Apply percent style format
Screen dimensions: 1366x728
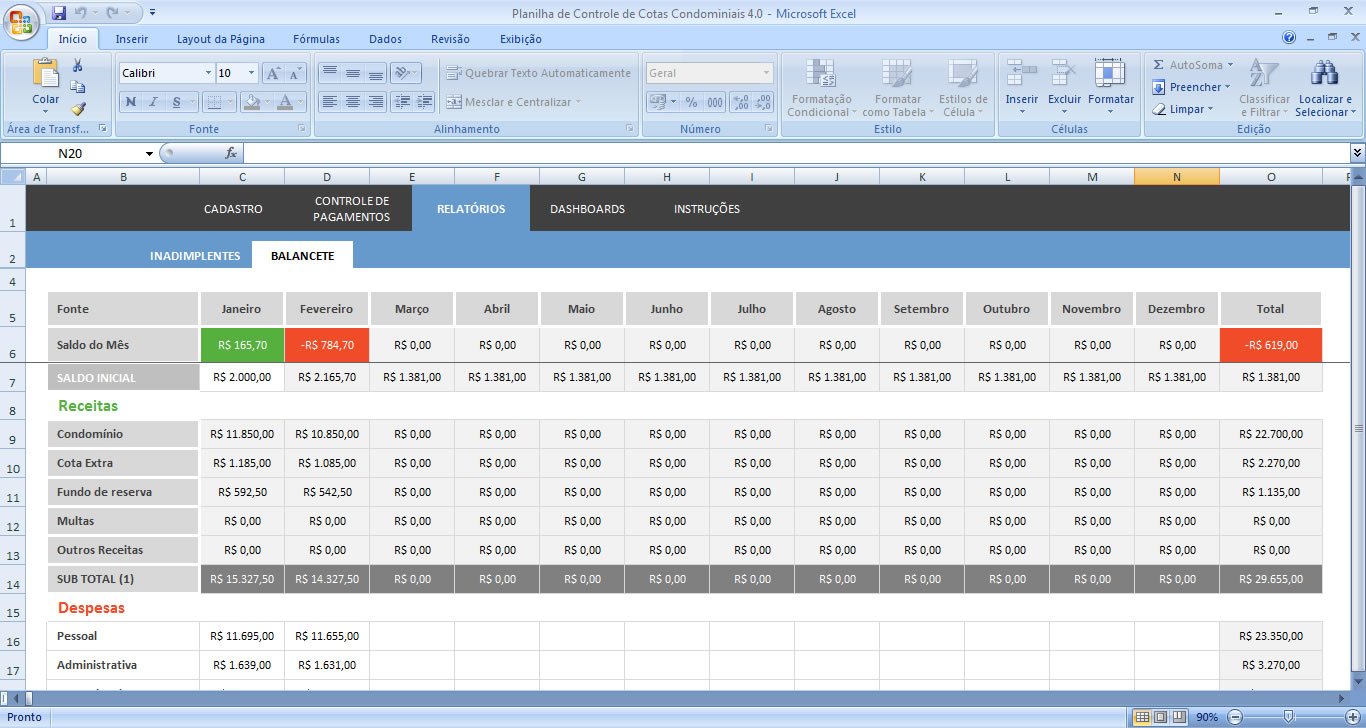[x=691, y=102]
